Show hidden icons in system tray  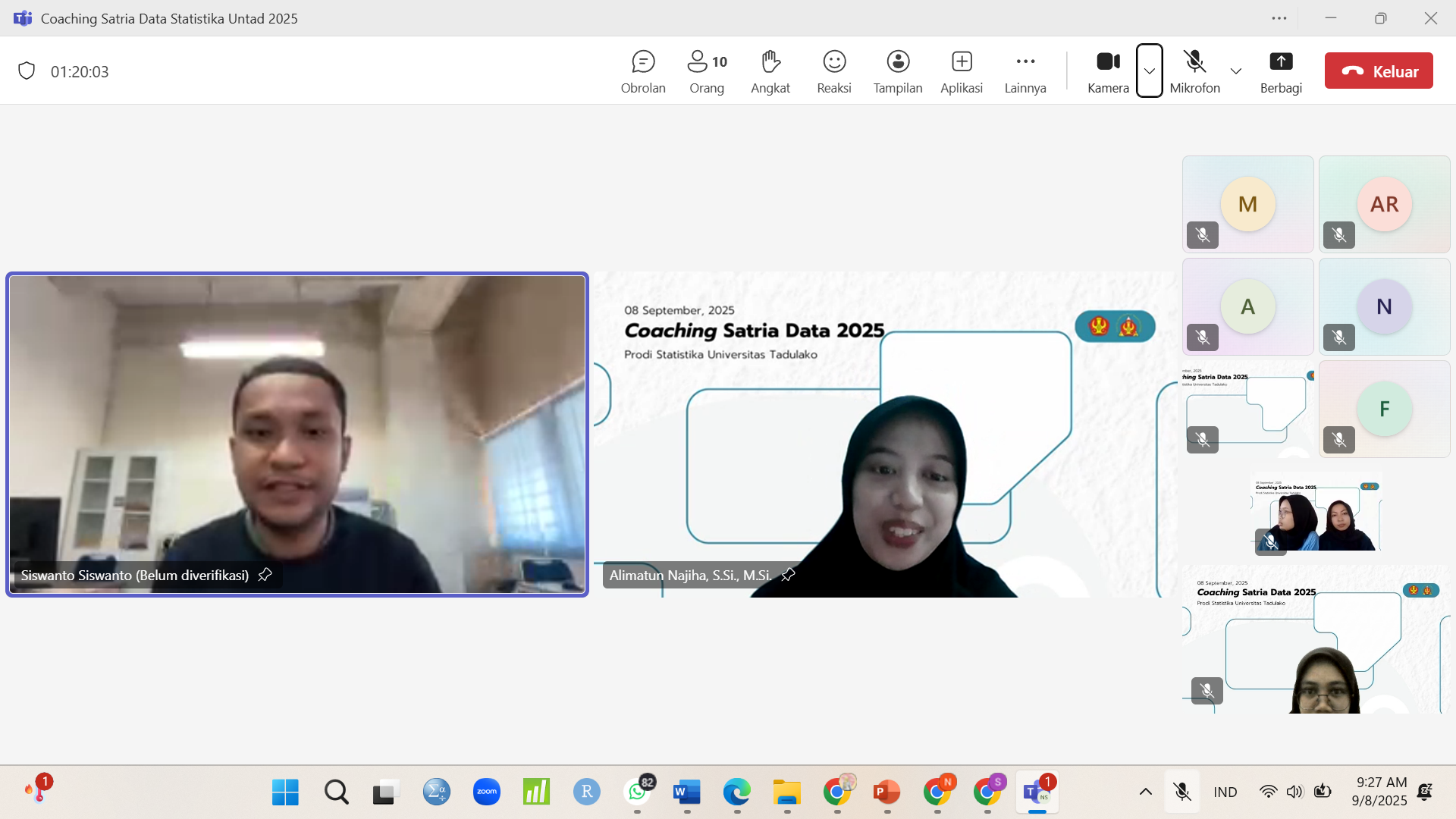(x=1146, y=792)
